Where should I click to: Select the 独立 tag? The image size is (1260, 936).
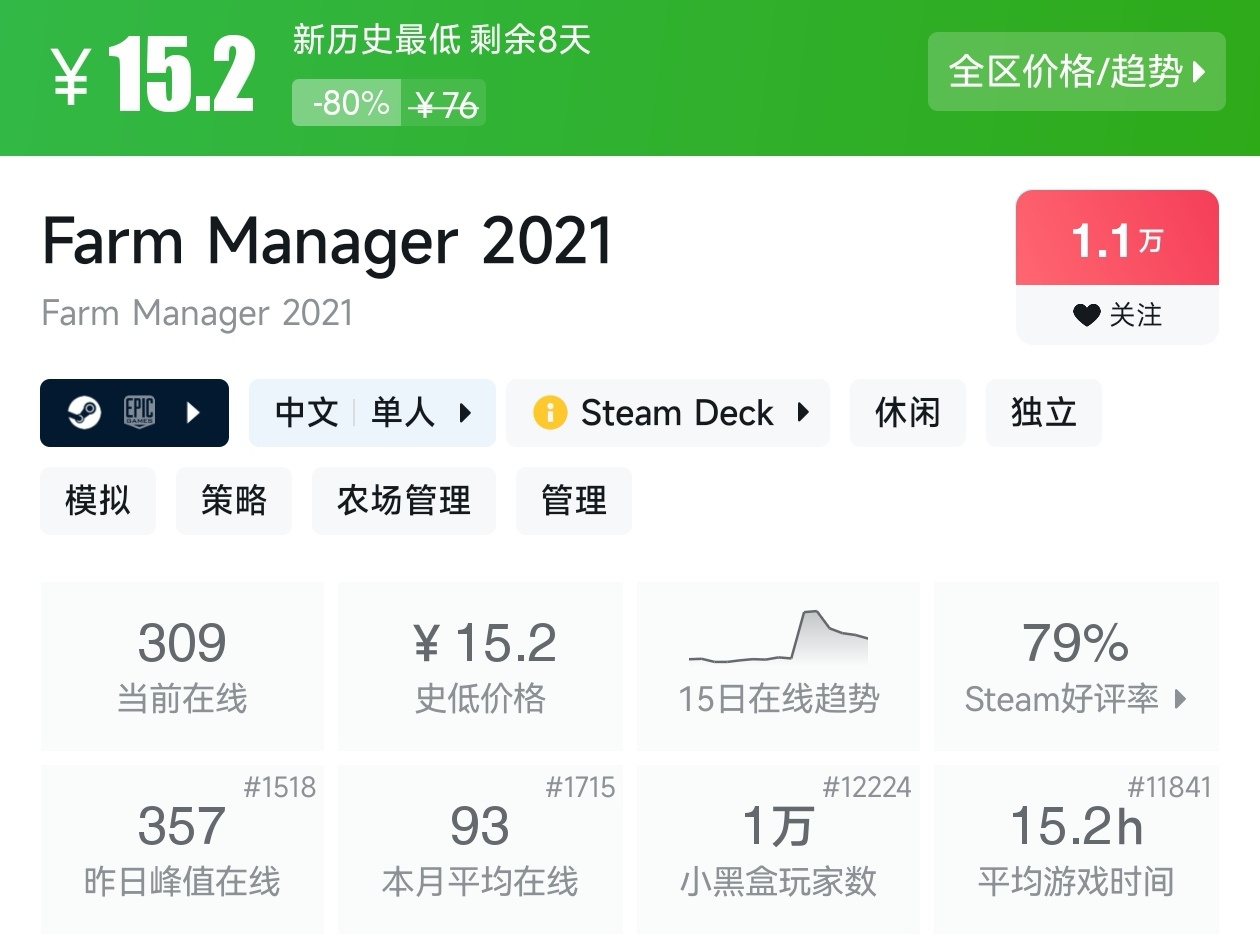tap(1043, 413)
